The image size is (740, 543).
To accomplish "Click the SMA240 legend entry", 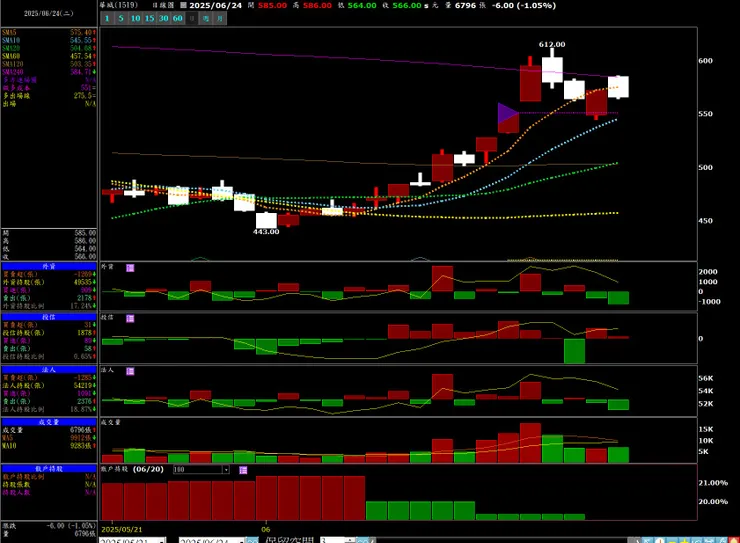I will (x=49, y=72).
